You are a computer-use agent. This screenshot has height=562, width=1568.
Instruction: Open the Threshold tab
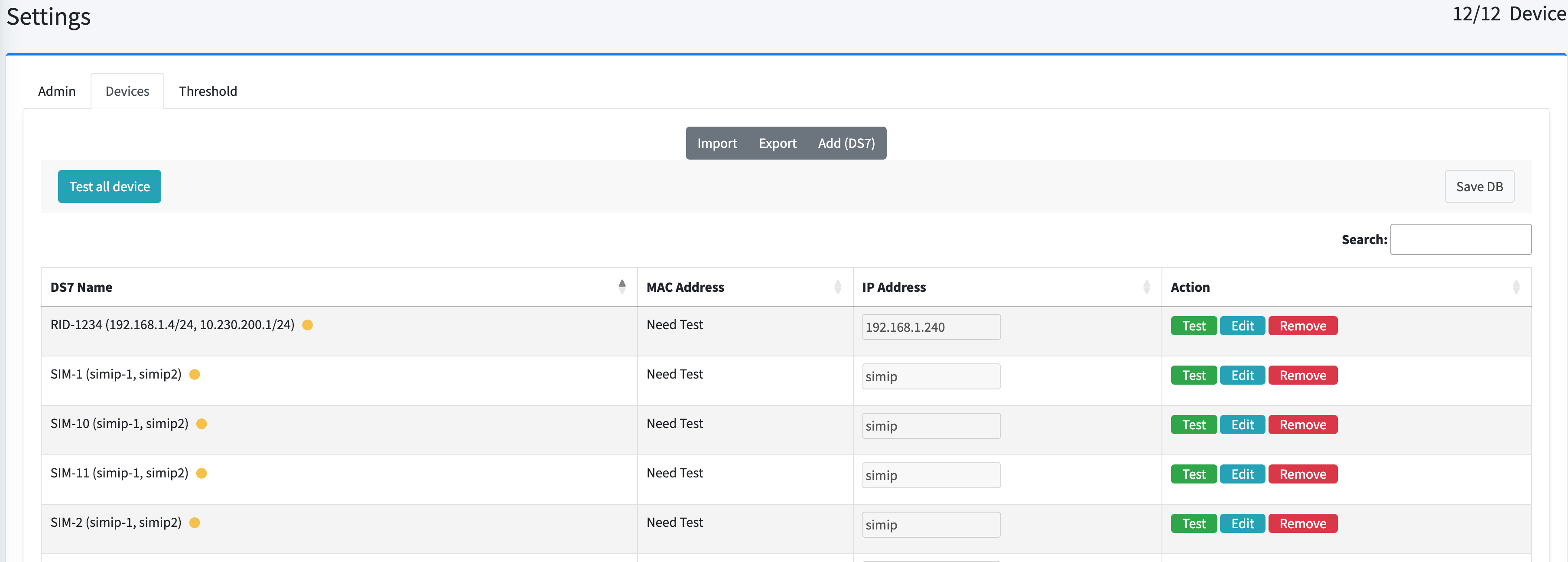(x=208, y=91)
